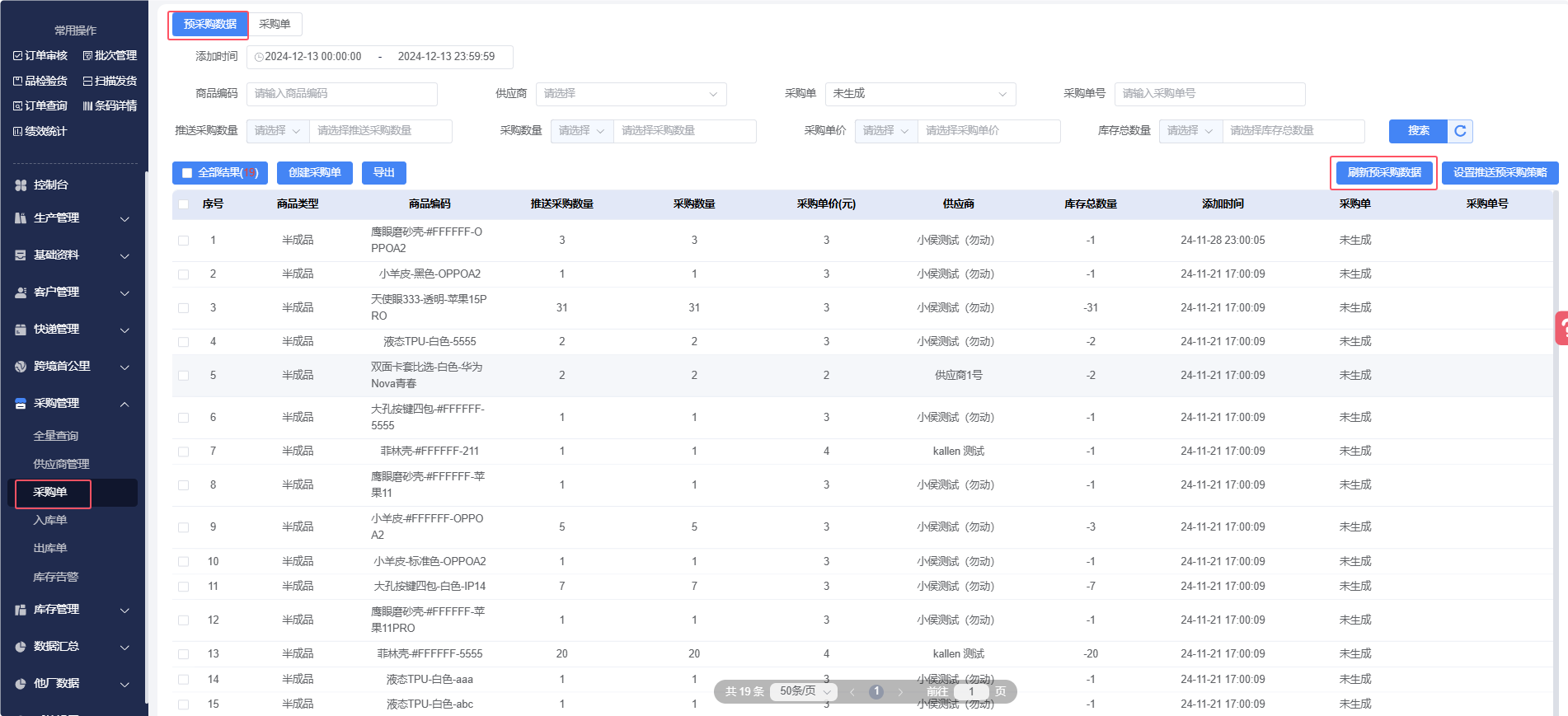Click the 订单审核 shortcut icon
This screenshot has height=716, width=1568.
pyautogui.click(x=18, y=56)
